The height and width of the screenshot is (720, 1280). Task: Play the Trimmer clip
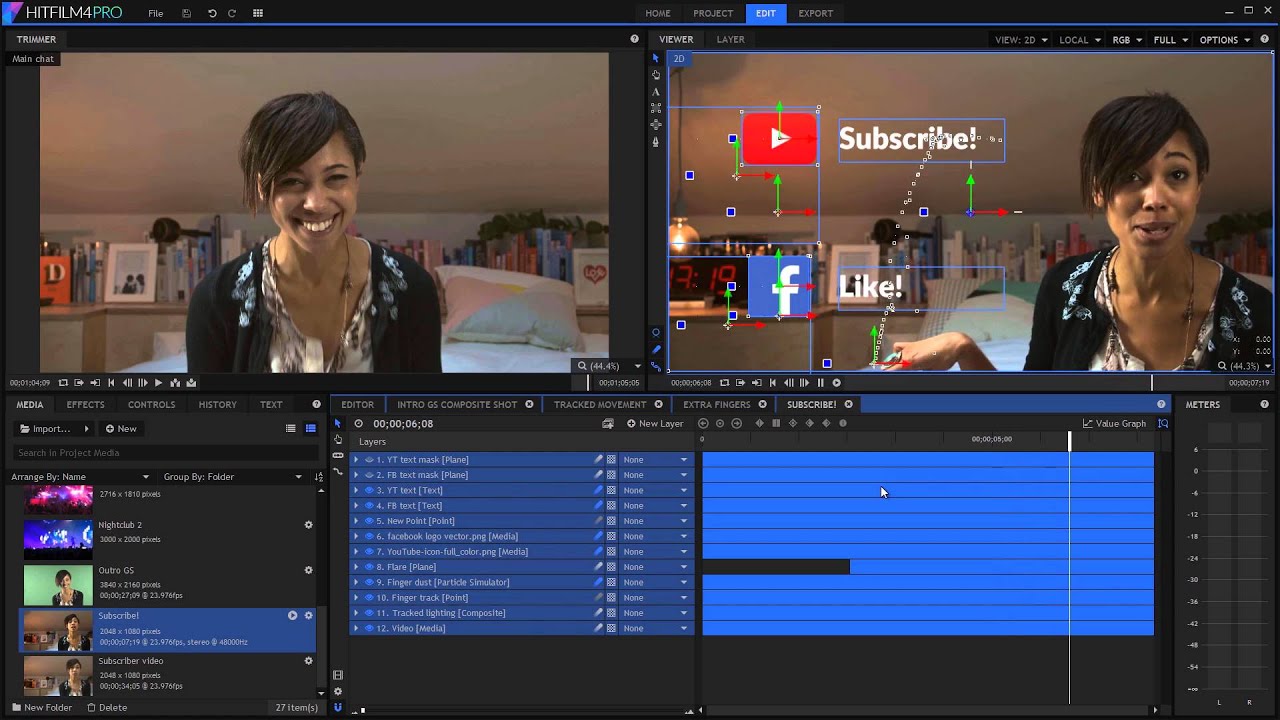(x=158, y=383)
